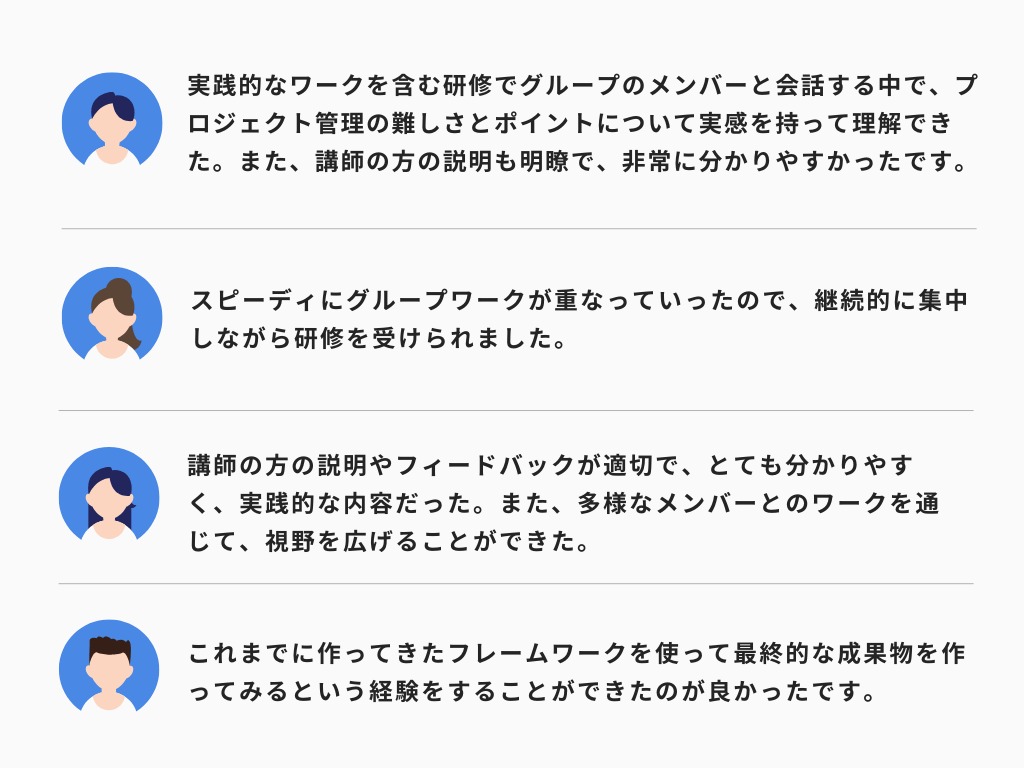Click the long dark-haired woman avatar
The width and height of the screenshot is (1024, 768).
click(109, 494)
